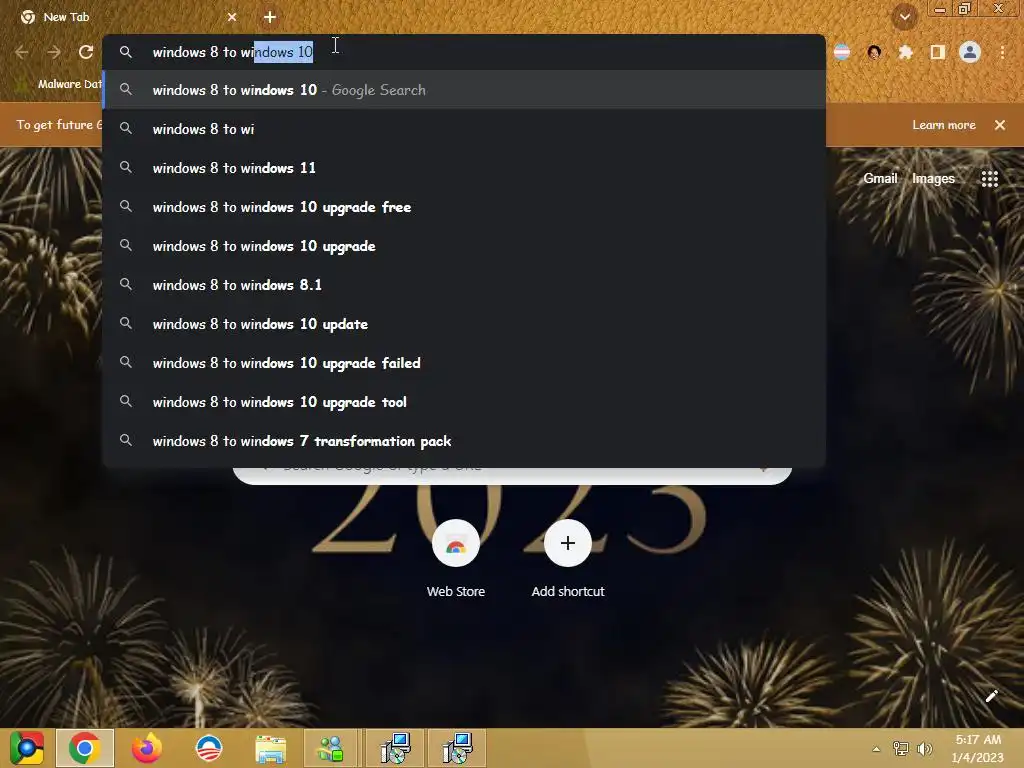
Task: Open the Google apps grid
Action: pyautogui.click(x=989, y=178)
